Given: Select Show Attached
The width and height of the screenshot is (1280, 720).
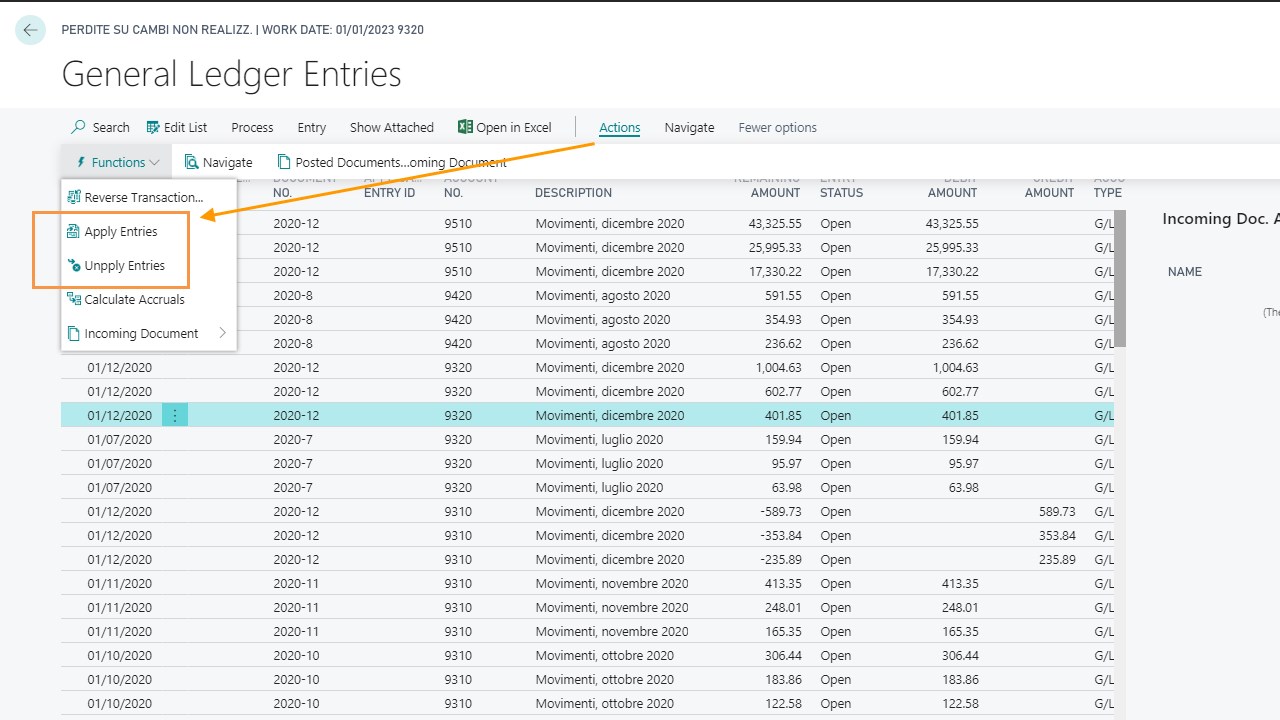Looking at the screenshot, I should [x=392, y=127].
